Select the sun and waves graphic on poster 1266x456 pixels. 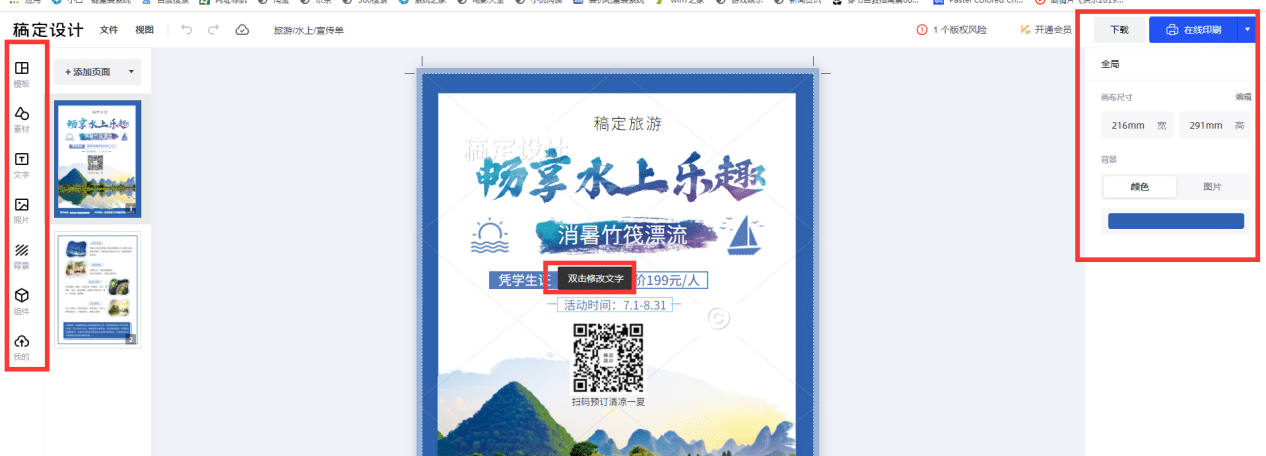coord(490,236)
